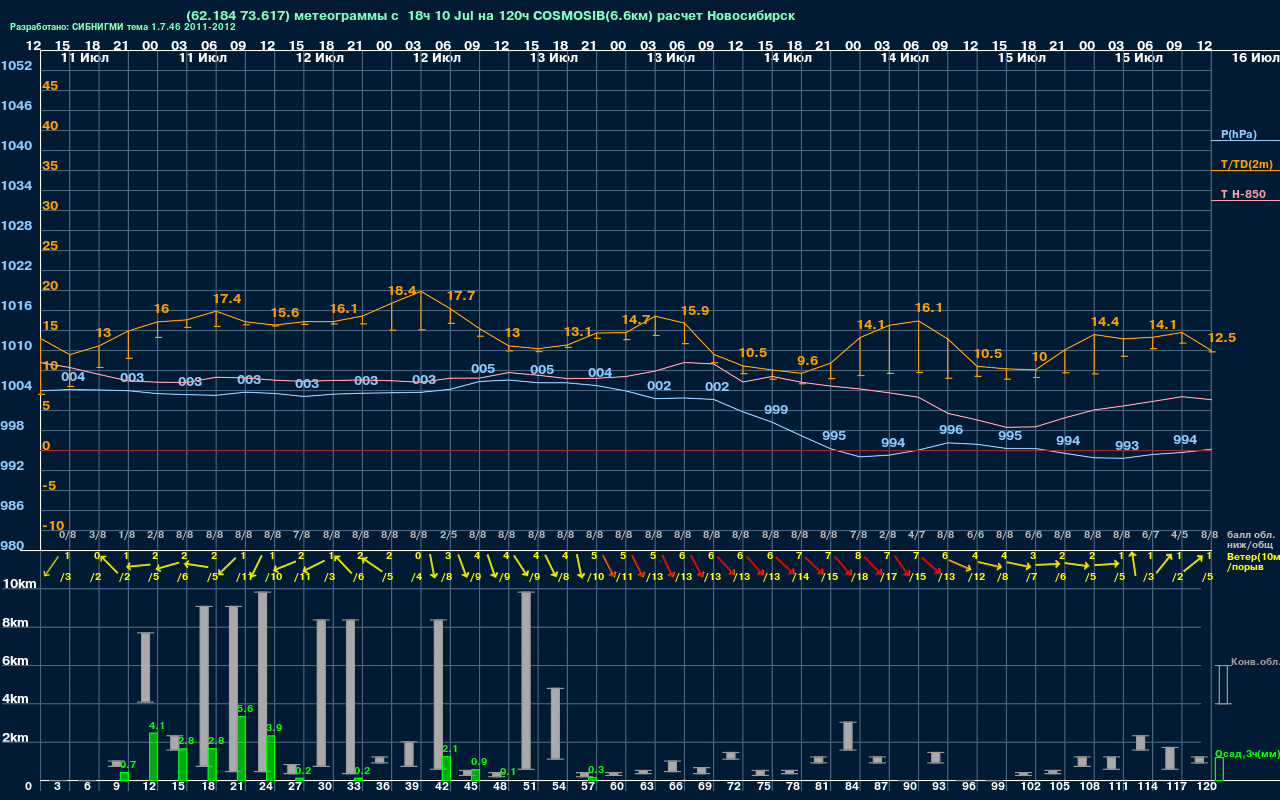Click the Осад,3ч(мм) legend label
The height and width of the screenshot is (800, 1280).
(1247, 753)
